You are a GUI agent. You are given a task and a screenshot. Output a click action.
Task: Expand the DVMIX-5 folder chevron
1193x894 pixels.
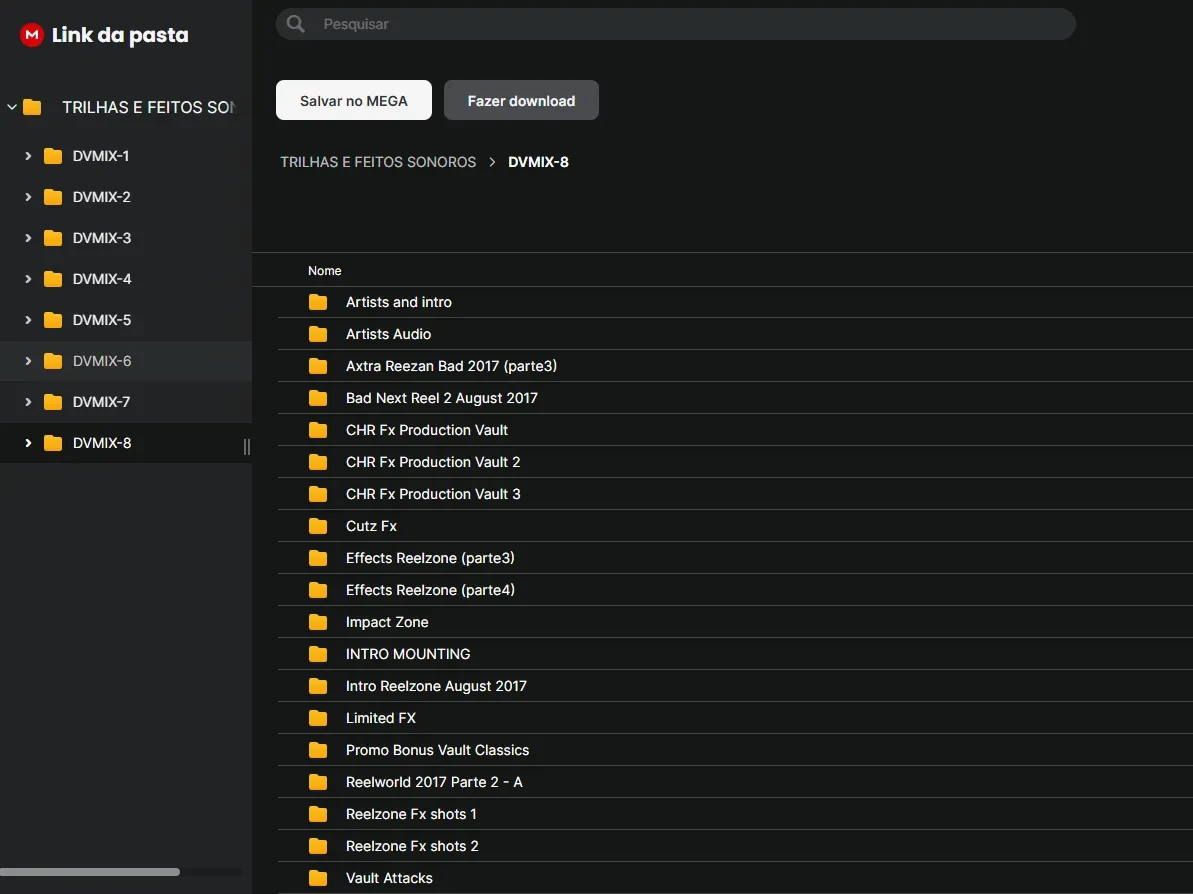tap(28, 320)
